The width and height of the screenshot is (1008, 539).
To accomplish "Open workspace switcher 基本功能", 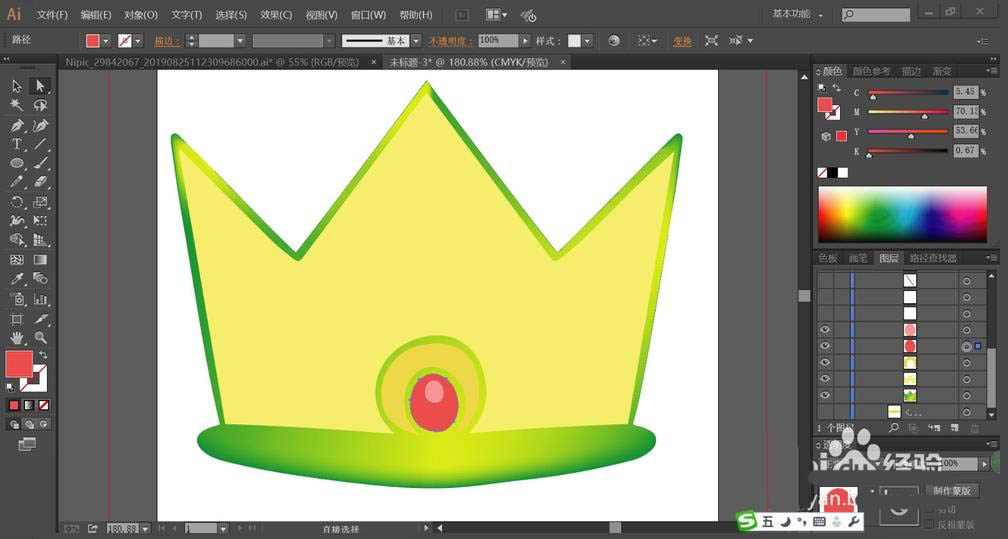I will 797,14.
